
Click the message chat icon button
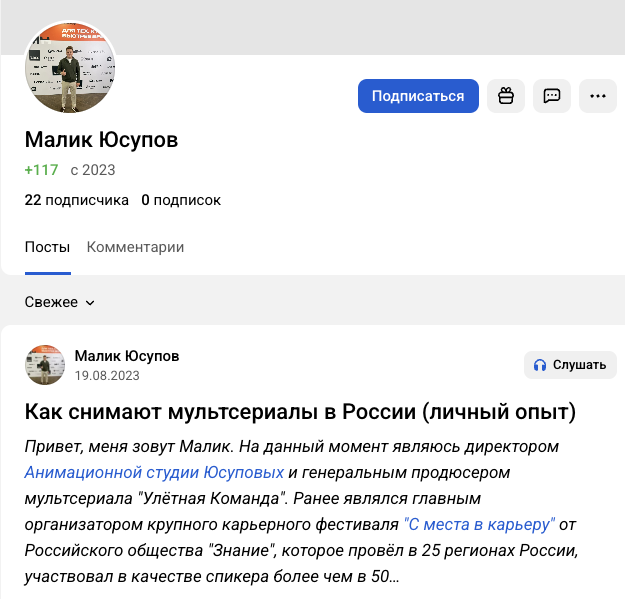[552, 96]
